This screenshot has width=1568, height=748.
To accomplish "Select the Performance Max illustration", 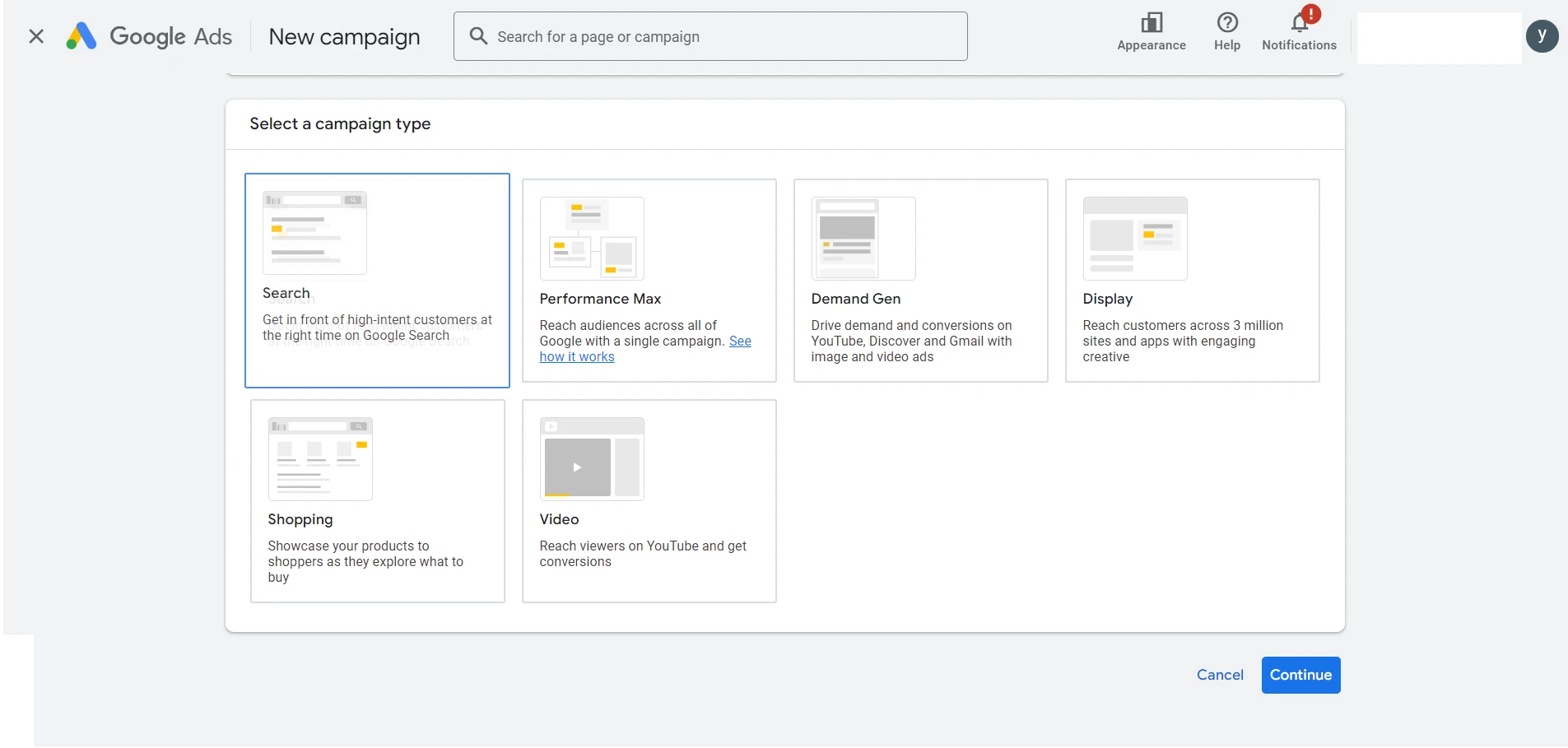I will coord(592,239).
